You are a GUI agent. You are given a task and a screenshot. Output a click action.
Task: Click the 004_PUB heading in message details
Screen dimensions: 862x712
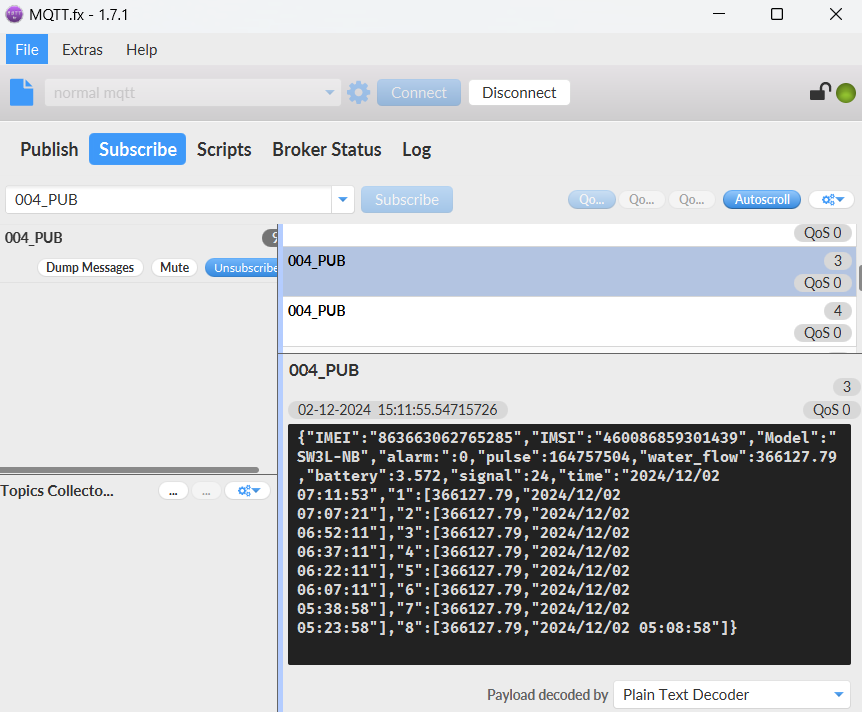click(324, 371)
